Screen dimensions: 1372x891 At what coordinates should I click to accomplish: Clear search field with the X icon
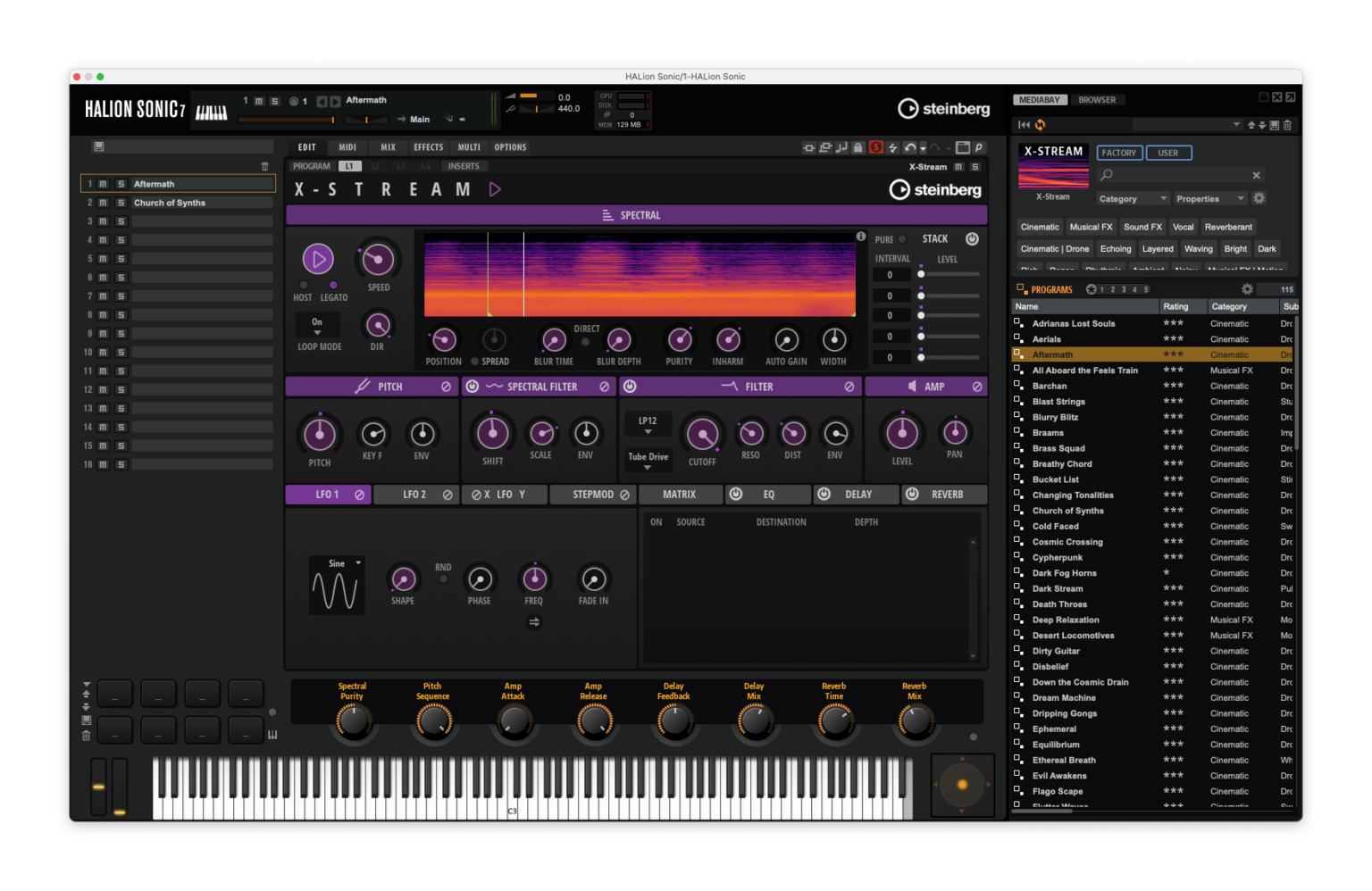[1256, 175]
